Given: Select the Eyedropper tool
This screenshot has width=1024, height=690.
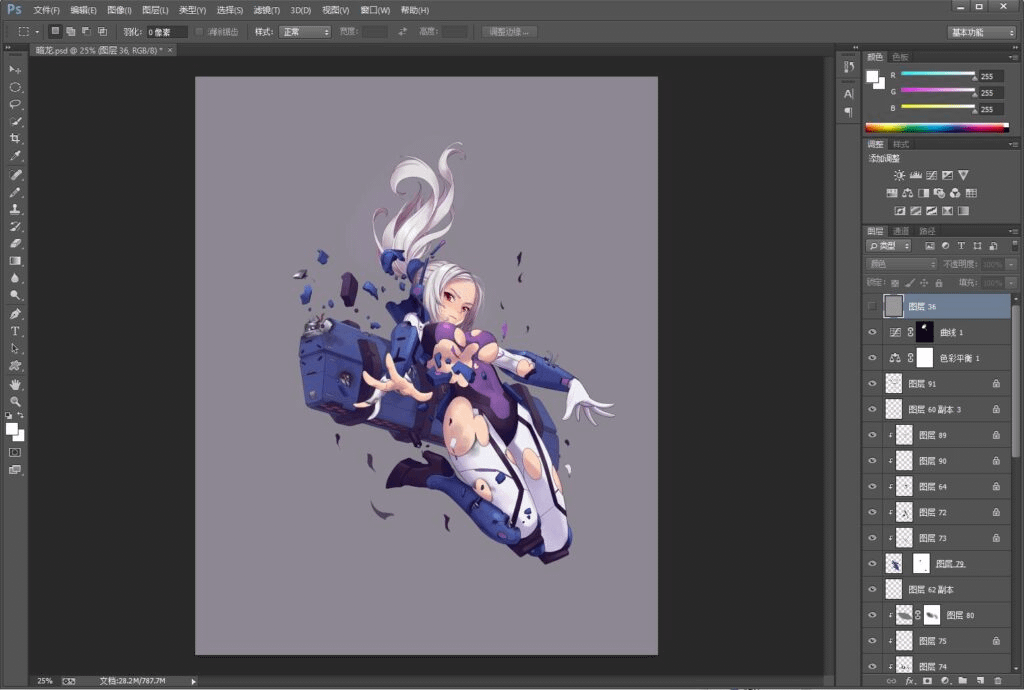Looking at the screenshot, I should (x=14, y=155).
